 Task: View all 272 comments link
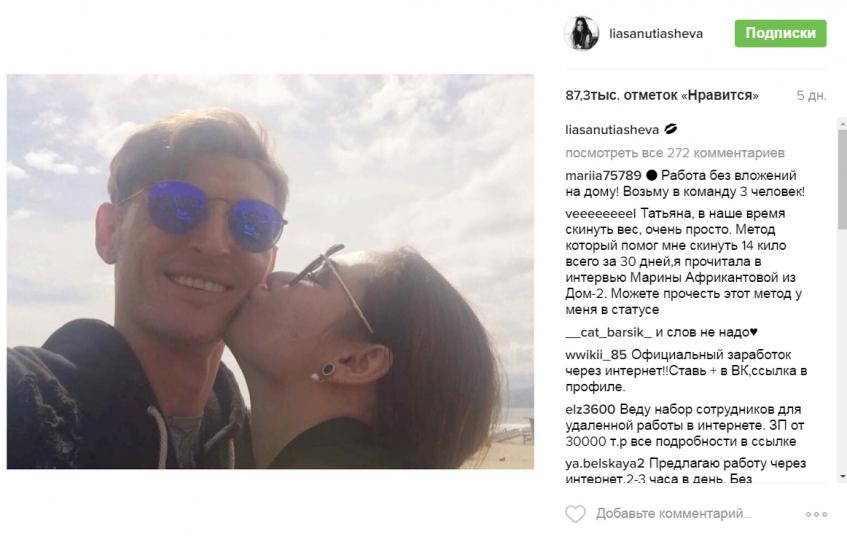tap(675, 153)
